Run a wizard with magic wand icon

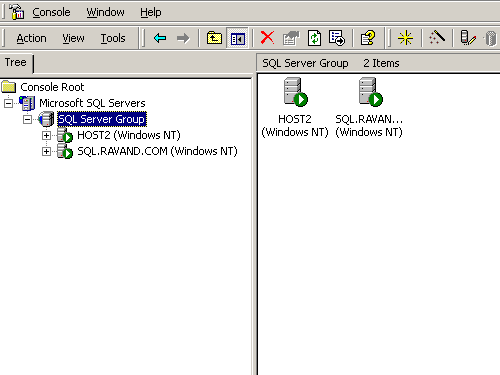tap(437, 38)
